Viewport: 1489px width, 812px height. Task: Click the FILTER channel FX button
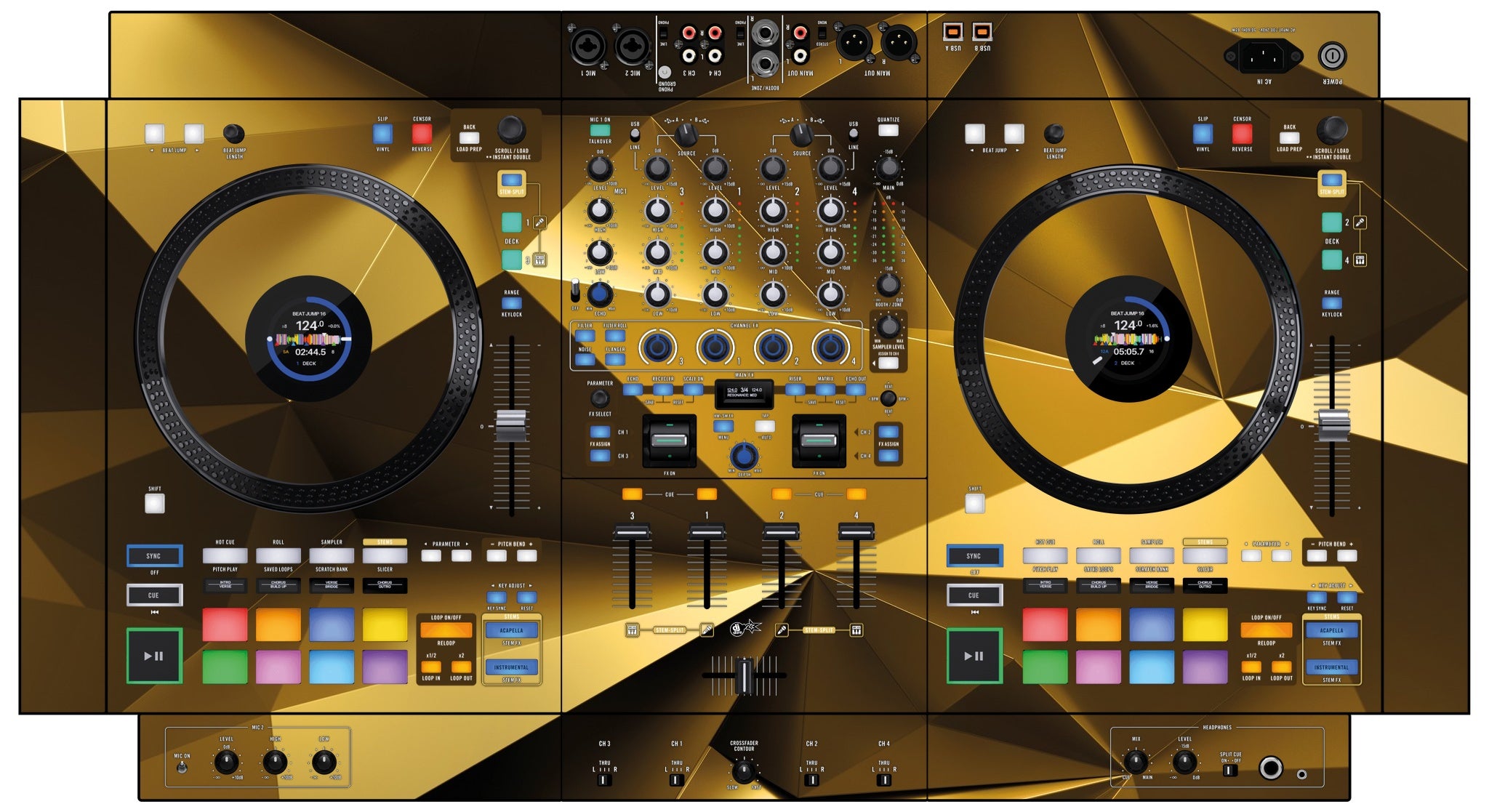pyautogui.click(x=585, y=336)
